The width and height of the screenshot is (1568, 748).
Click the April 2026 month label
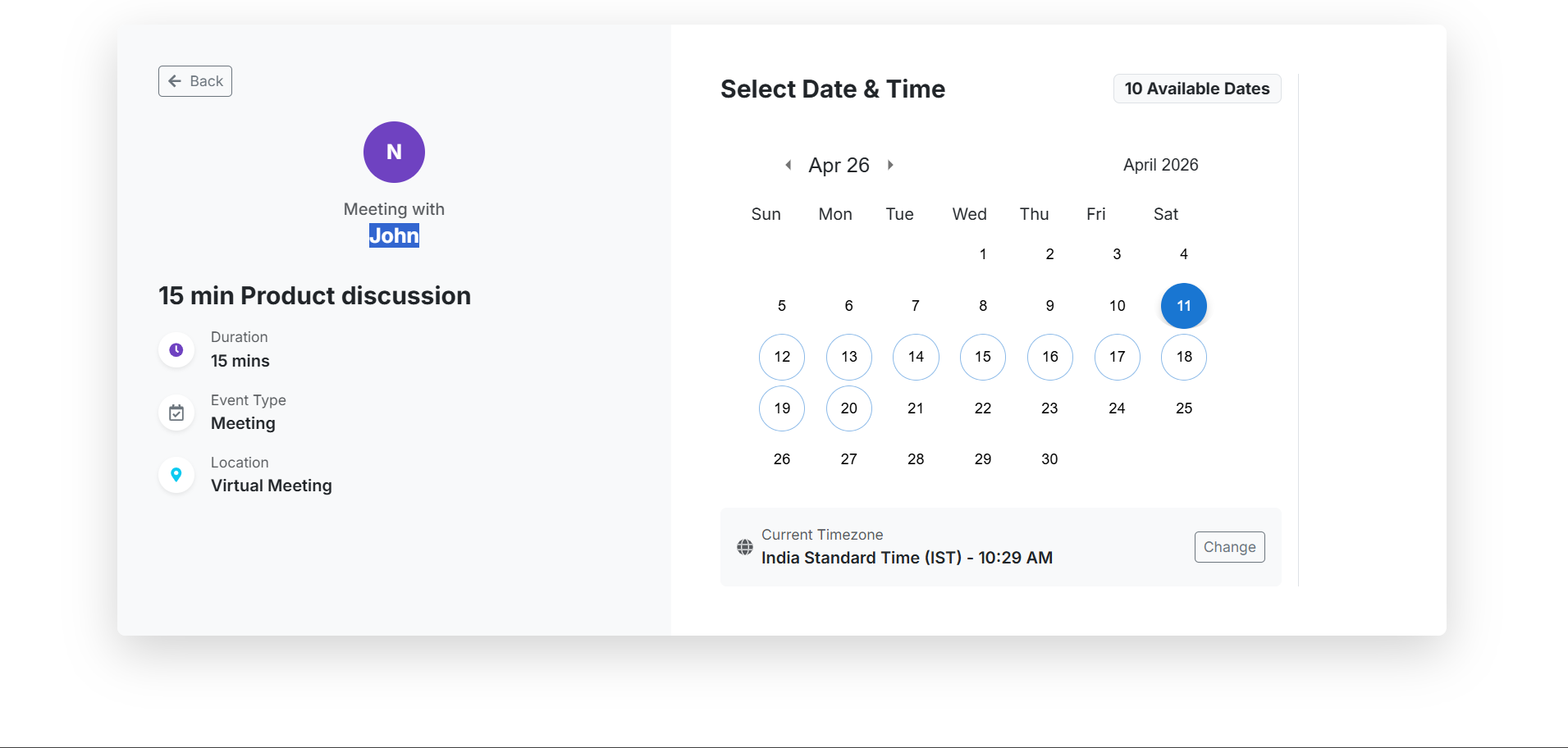point(1160,164)
